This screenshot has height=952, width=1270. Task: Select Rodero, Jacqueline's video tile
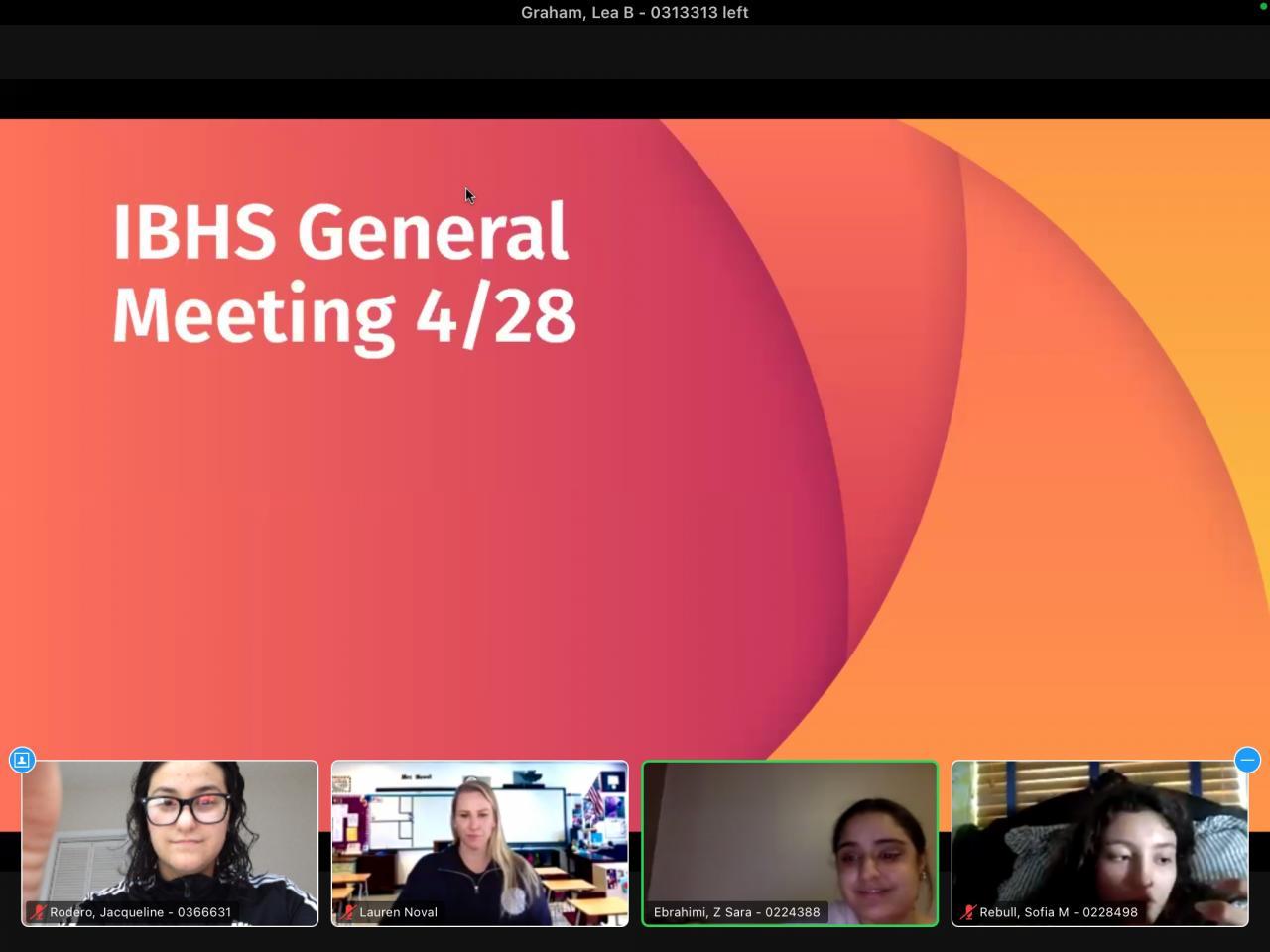[170, 844]
